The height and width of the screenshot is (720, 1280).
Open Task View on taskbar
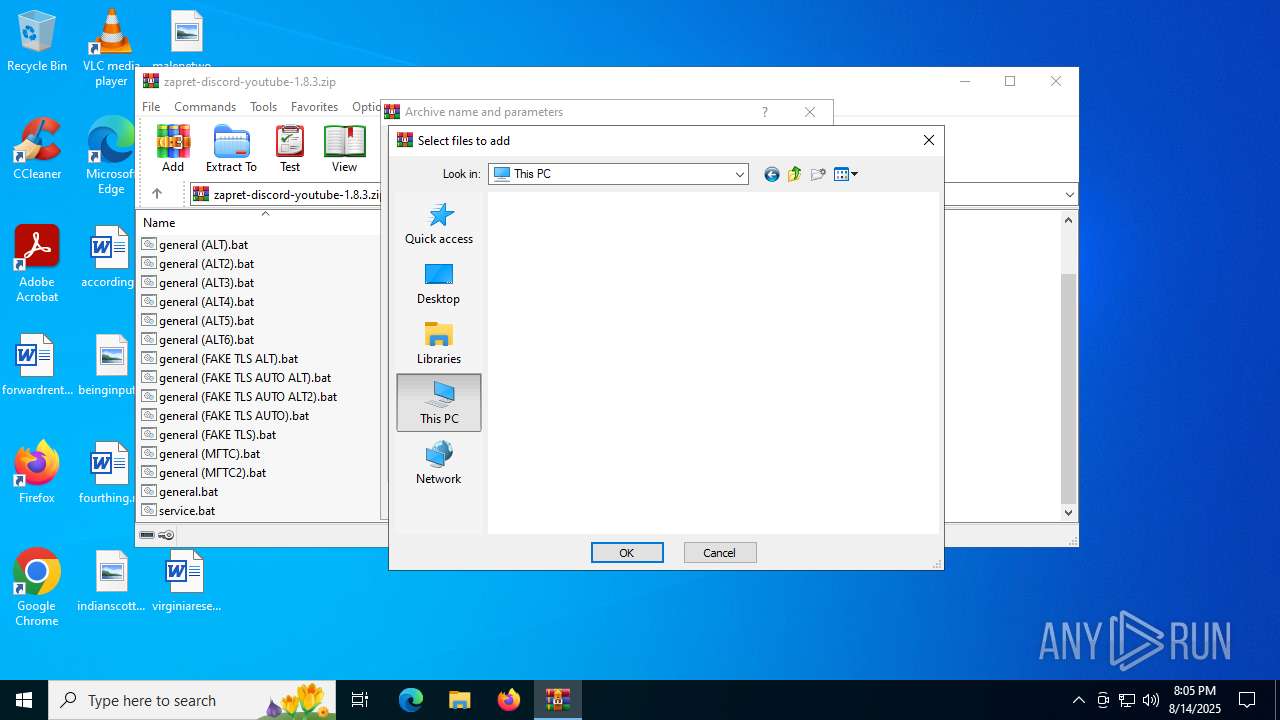coord(361,700)
